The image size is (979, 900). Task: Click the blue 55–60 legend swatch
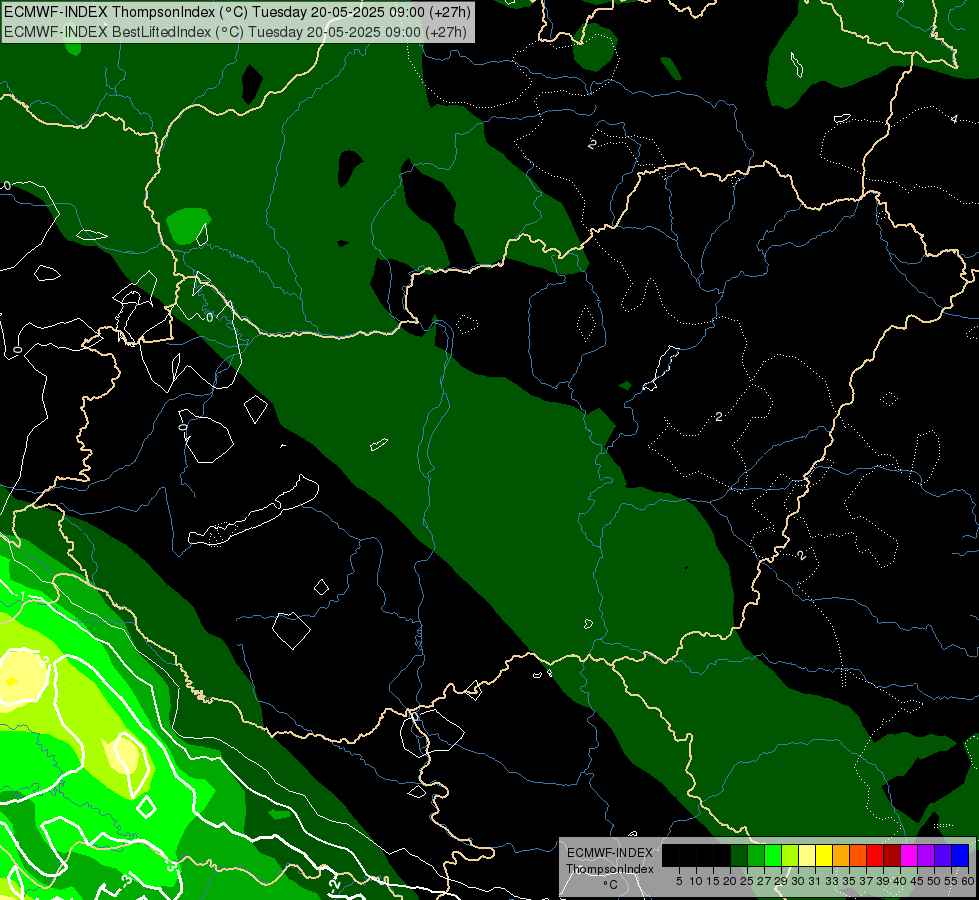[960, 855]
